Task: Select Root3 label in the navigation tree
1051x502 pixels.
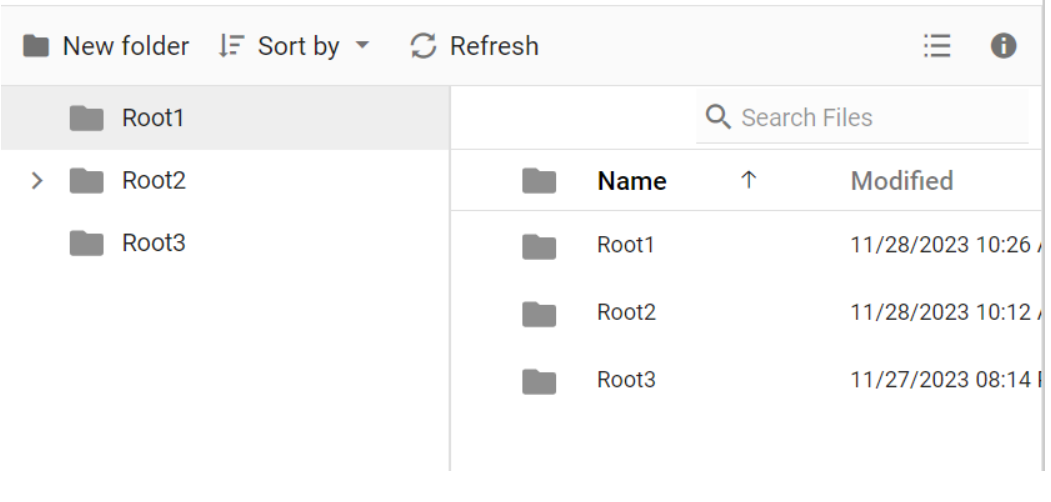Action: (x=153, y=243)
